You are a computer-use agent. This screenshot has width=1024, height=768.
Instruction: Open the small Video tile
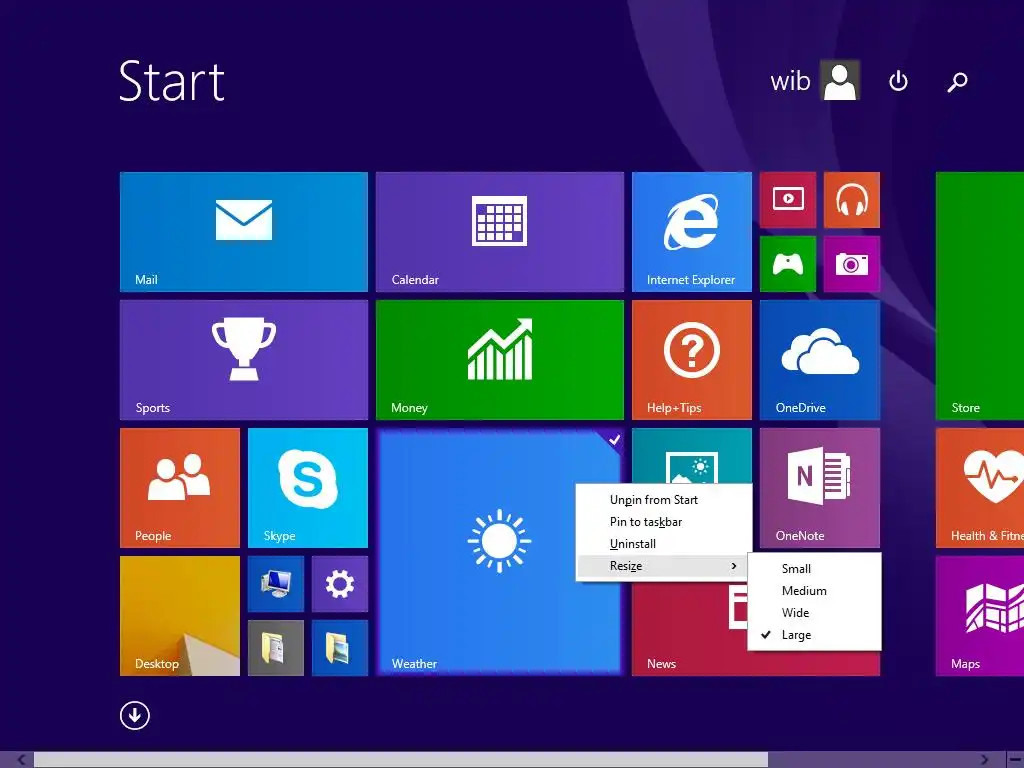pos(788,200)
